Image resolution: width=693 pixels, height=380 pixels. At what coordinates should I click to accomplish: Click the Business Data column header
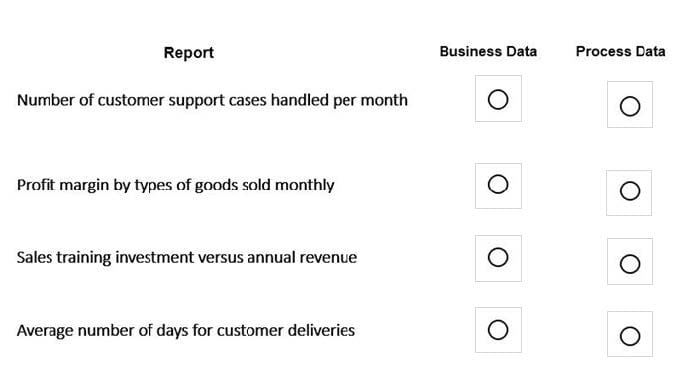pyautogui.click(x=488, y=51)
